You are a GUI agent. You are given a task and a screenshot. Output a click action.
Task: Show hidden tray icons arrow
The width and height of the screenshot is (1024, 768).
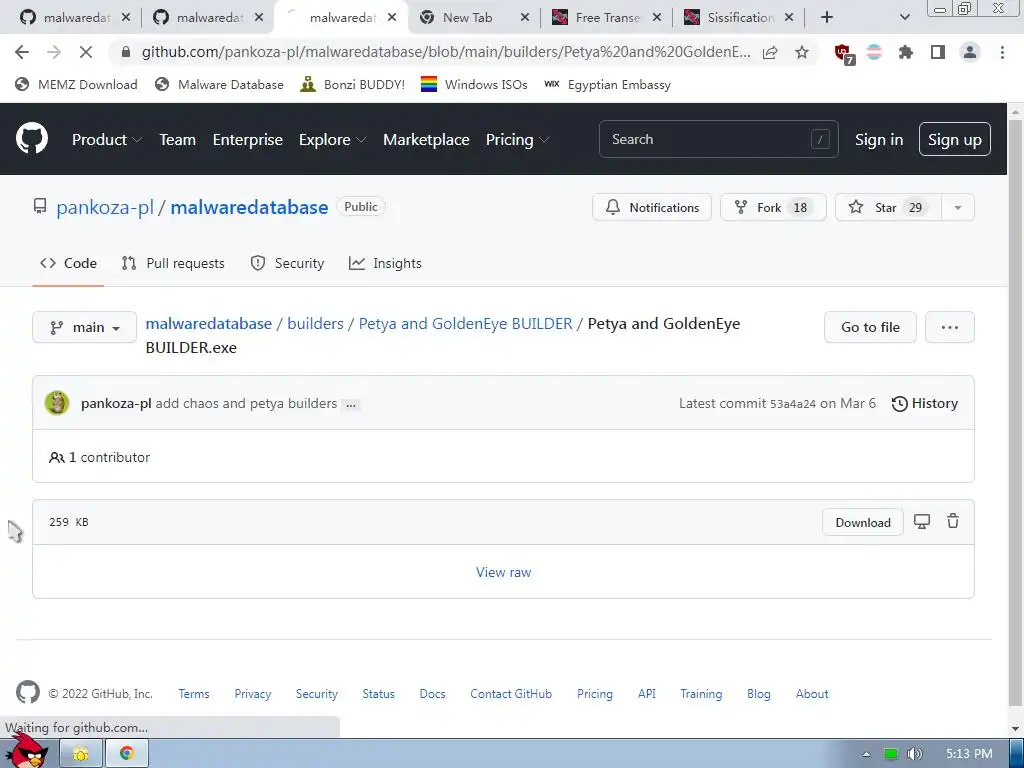pos(866,754)
